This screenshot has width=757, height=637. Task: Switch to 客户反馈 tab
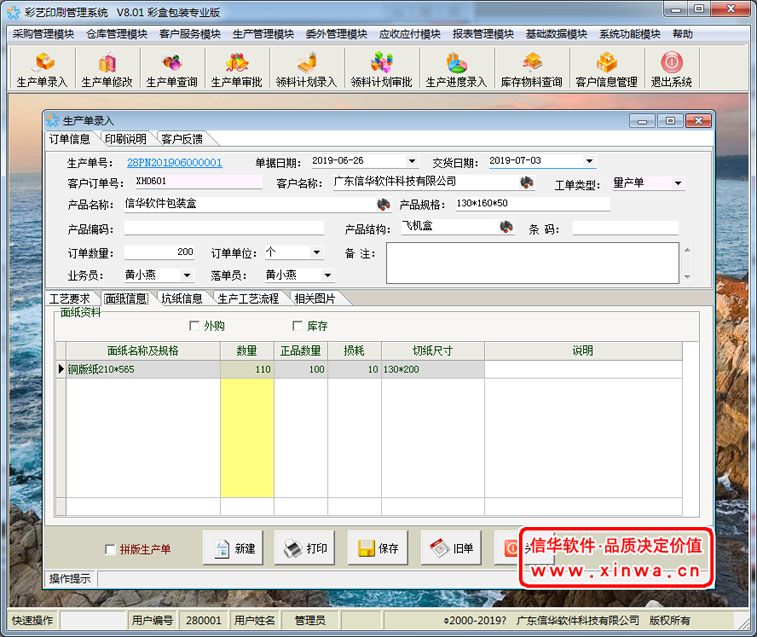click(182, 139)
